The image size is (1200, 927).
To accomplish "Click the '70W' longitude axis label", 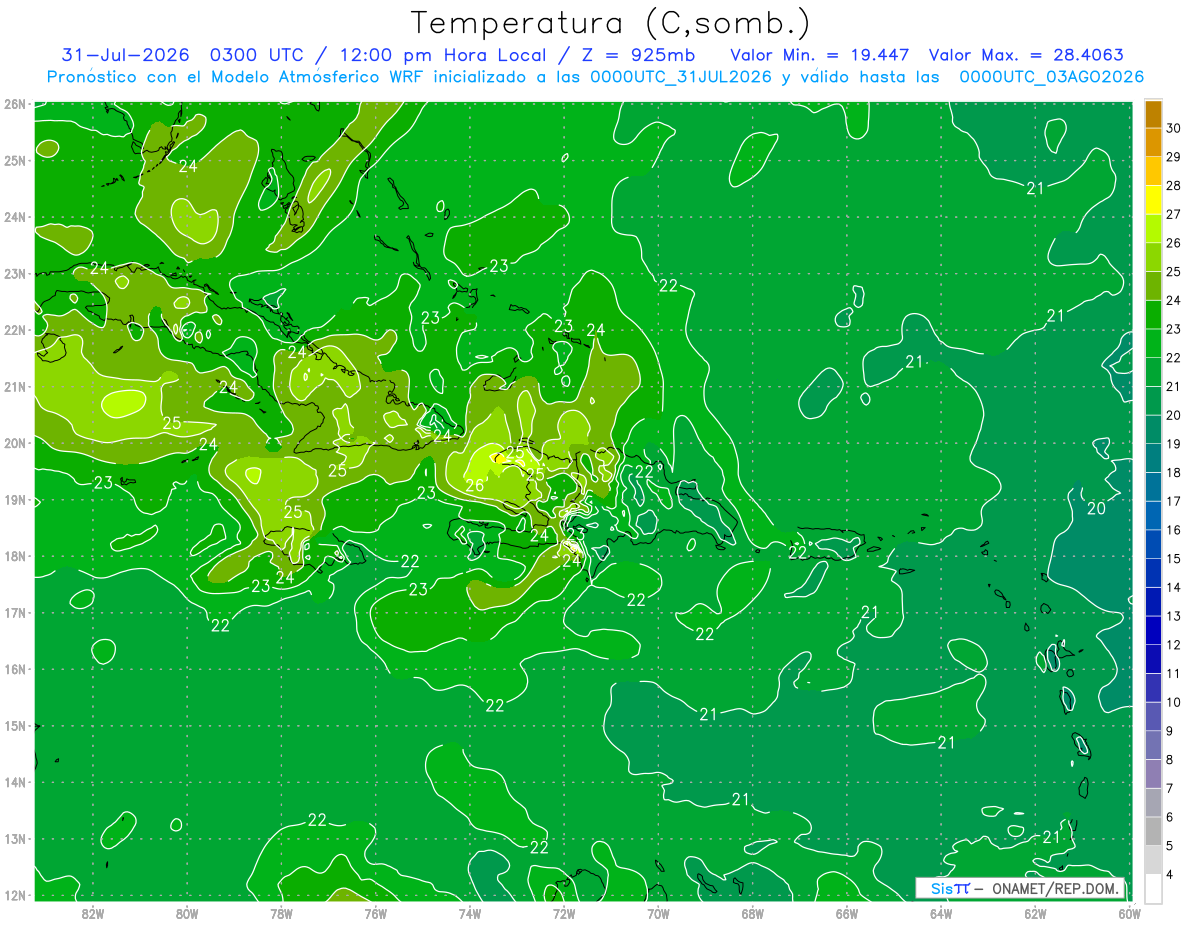I will point(658,912).
